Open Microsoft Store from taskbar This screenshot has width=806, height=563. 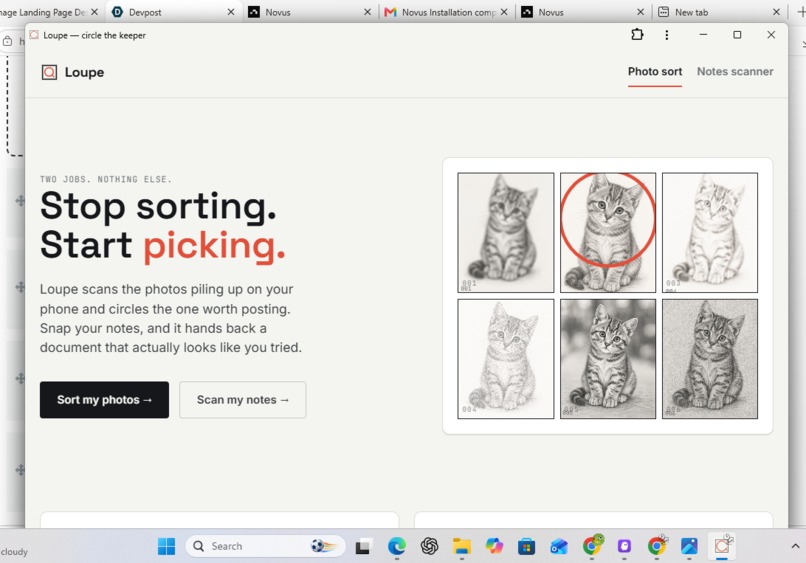point(526,546)
